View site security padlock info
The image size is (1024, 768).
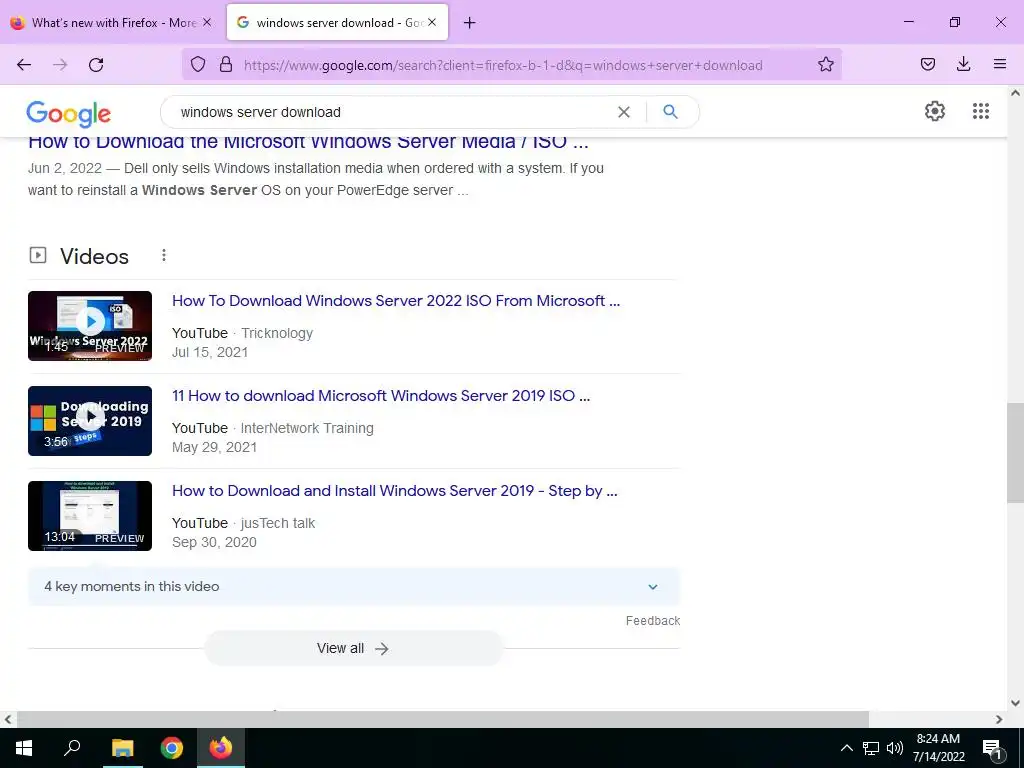[x=226, y=64]
